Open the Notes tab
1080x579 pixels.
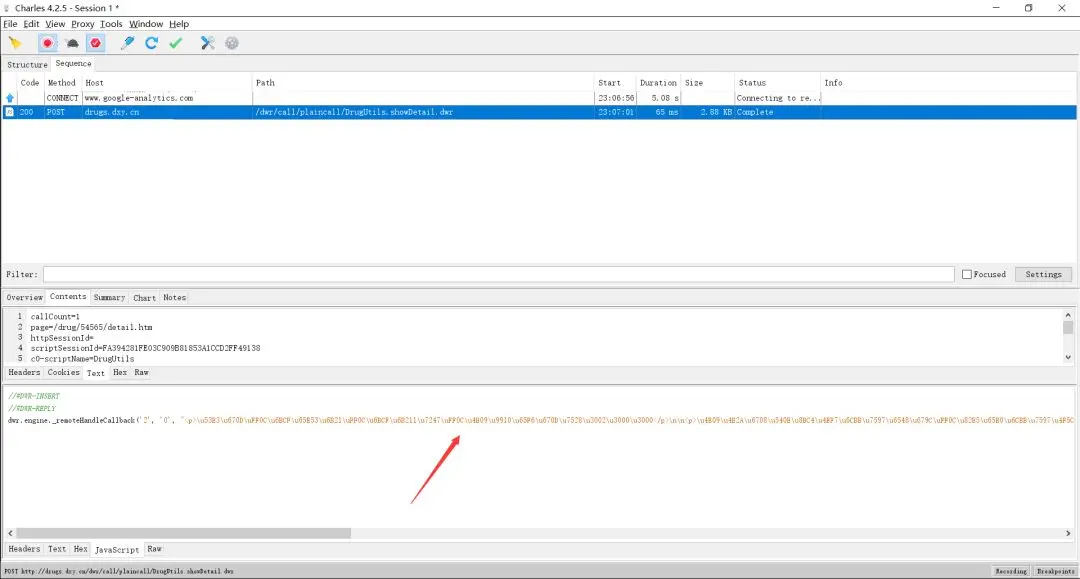click(174, 297)
